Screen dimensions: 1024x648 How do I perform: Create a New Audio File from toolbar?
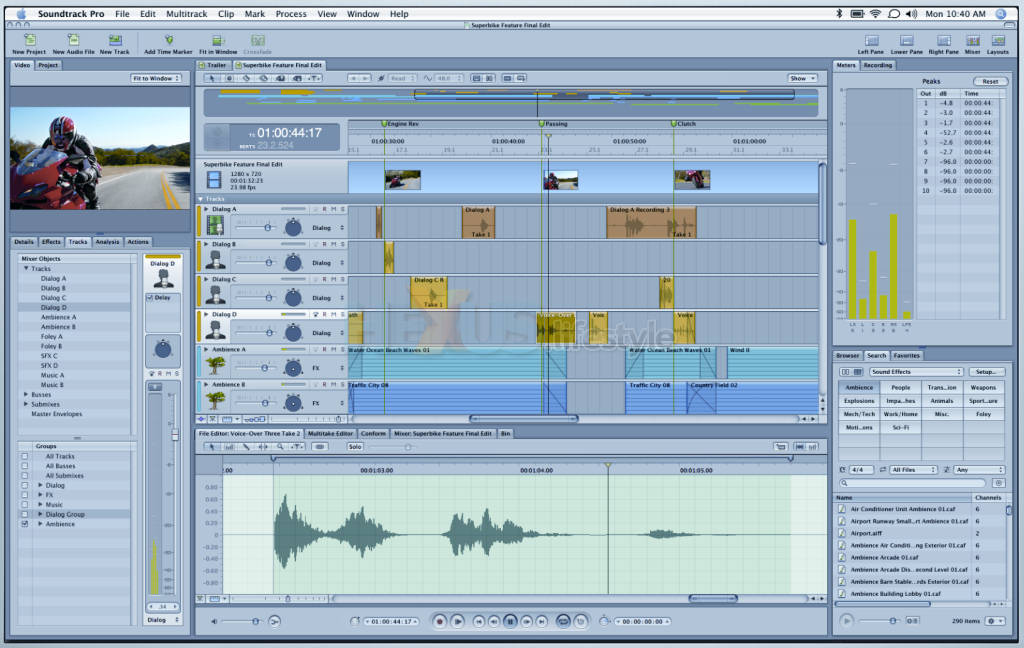(x=73, y=40)
